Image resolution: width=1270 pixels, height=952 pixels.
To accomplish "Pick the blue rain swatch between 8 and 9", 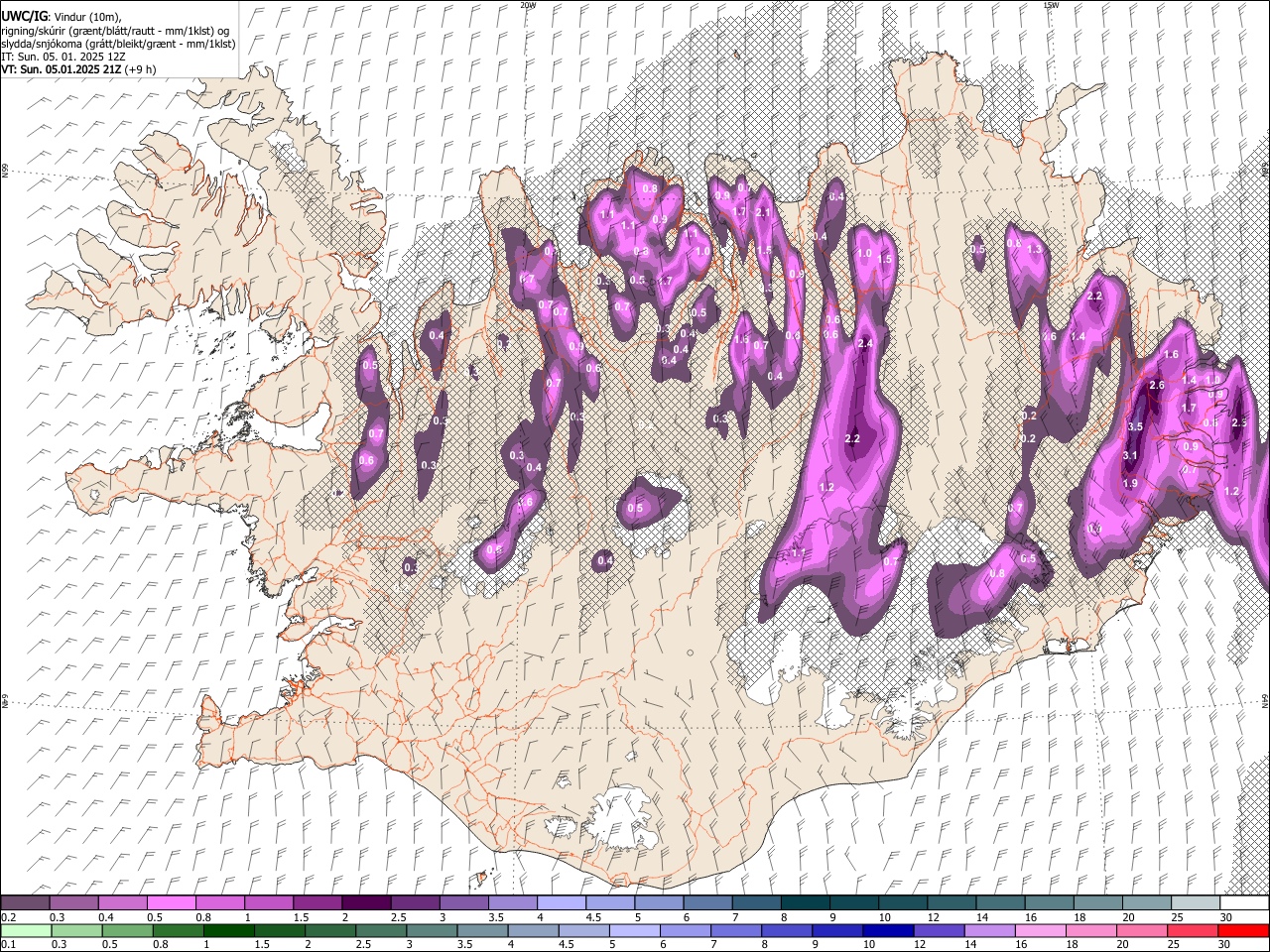I will pyautogui.click(x=787, y=930).
